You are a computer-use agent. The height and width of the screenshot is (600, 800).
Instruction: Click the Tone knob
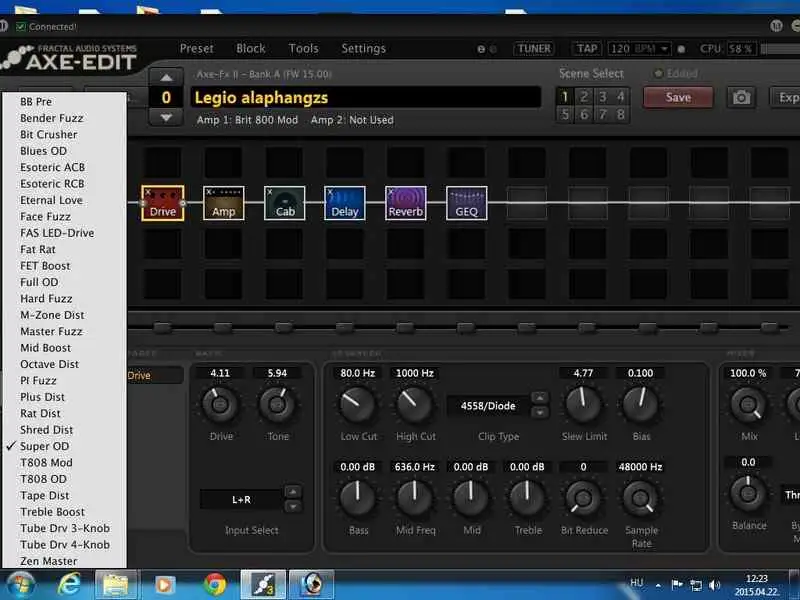click(x=277, y=404)
